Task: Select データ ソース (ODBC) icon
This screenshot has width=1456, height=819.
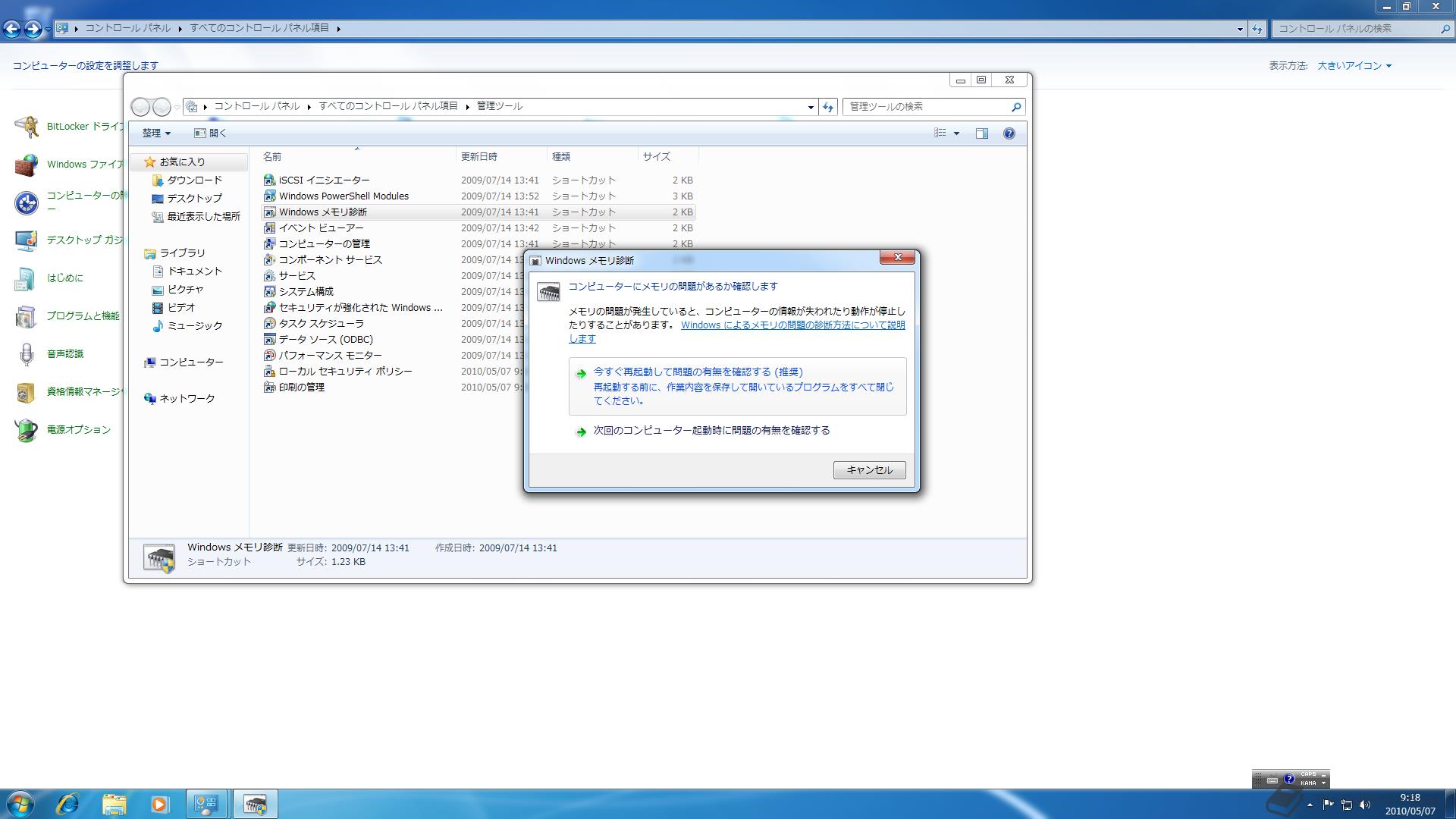Action: pyautogui.click(x=269, y=340)
